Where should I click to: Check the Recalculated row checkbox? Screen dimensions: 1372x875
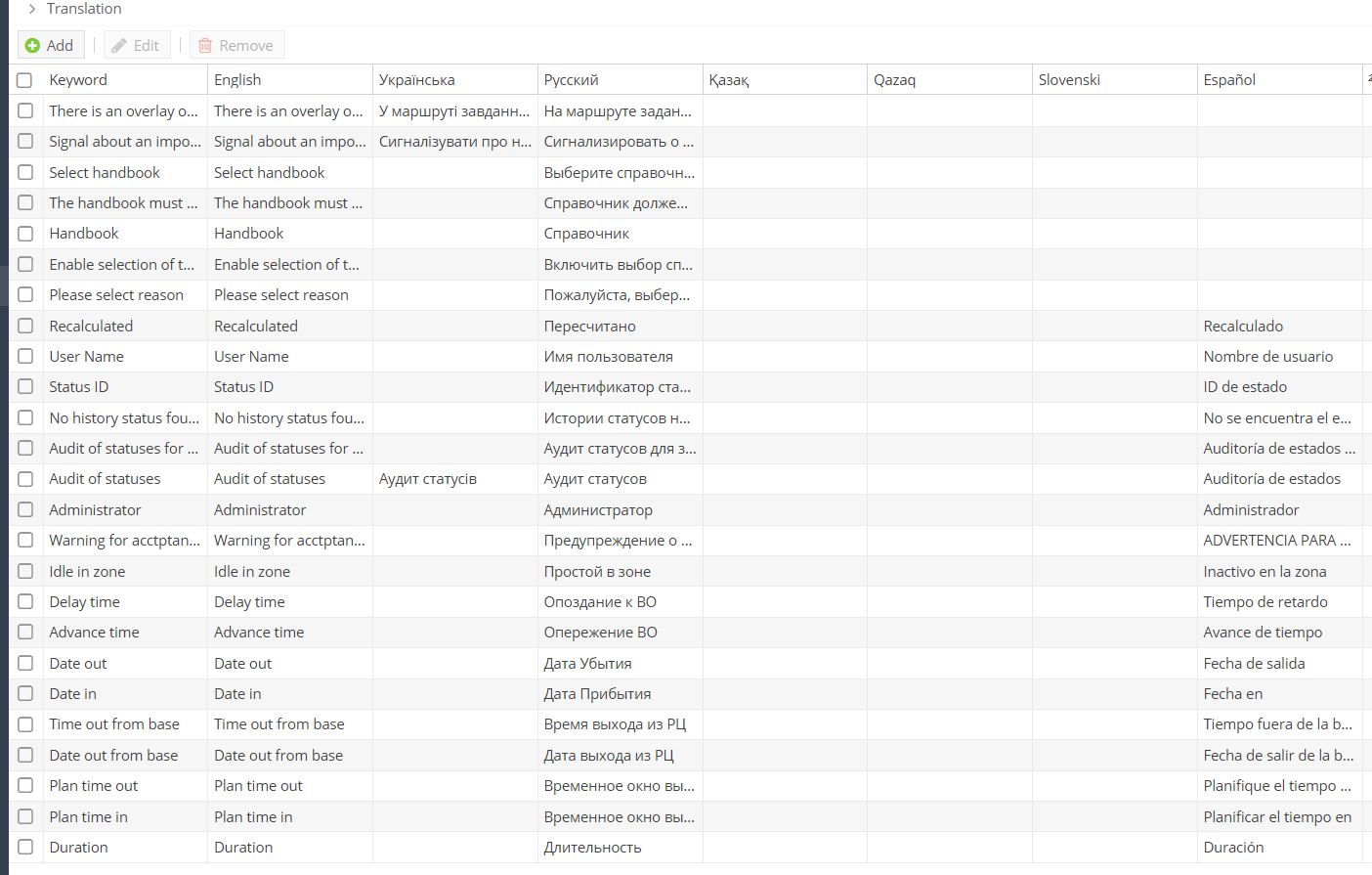(x=25, y=327)
